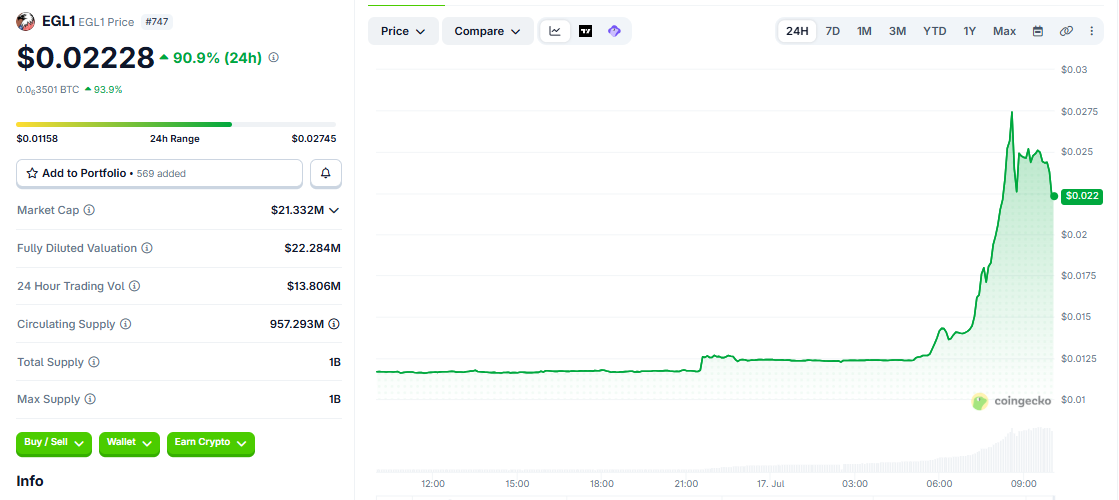Click the $0.02745 range high value

click(x=314, y=138)
